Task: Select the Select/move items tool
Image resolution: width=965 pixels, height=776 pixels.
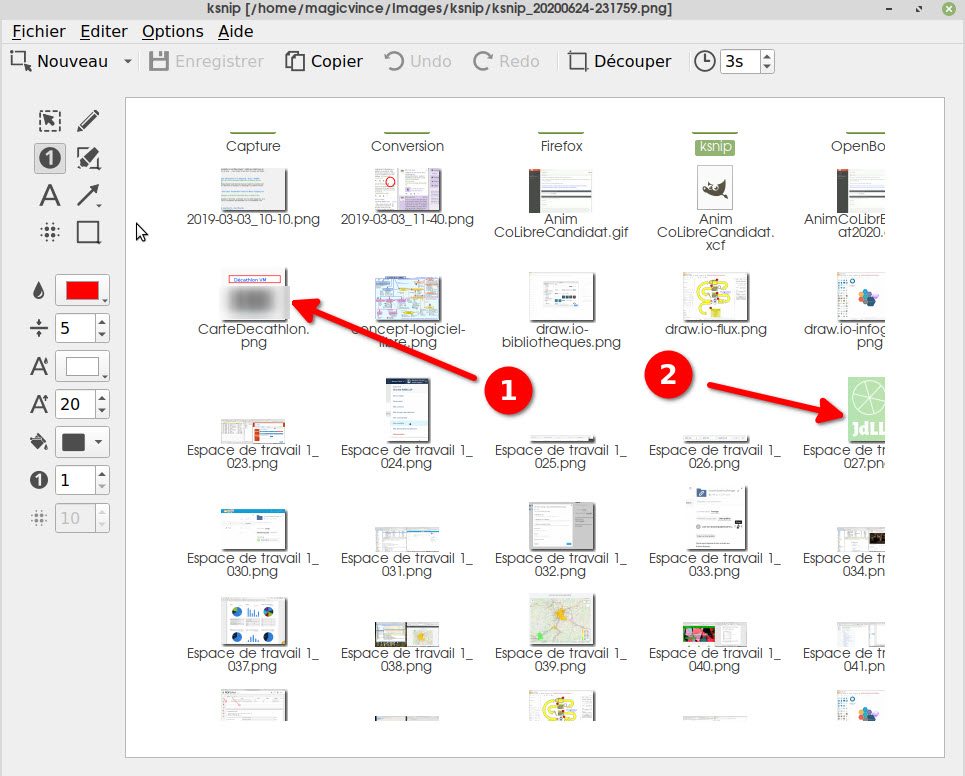Action: (49, 121)
